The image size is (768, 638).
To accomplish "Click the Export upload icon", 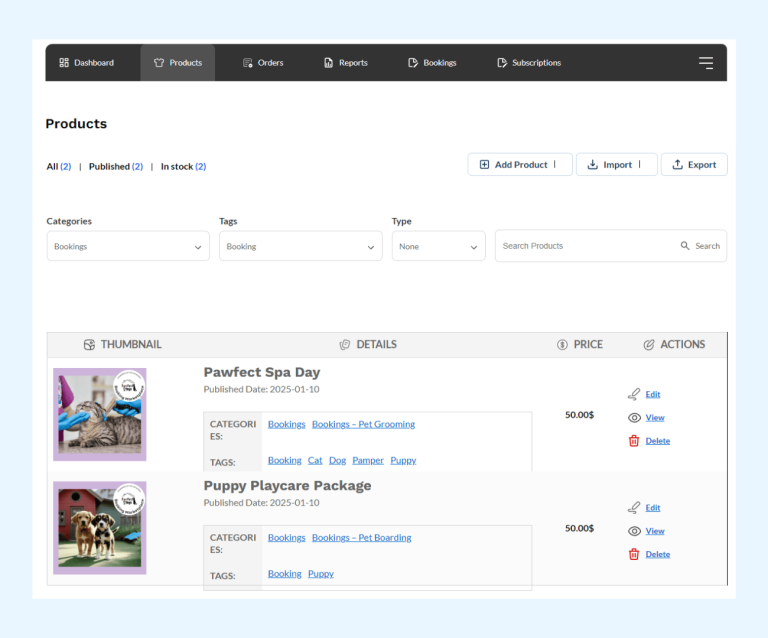I will pyautogui.click(x=677, y=165).
